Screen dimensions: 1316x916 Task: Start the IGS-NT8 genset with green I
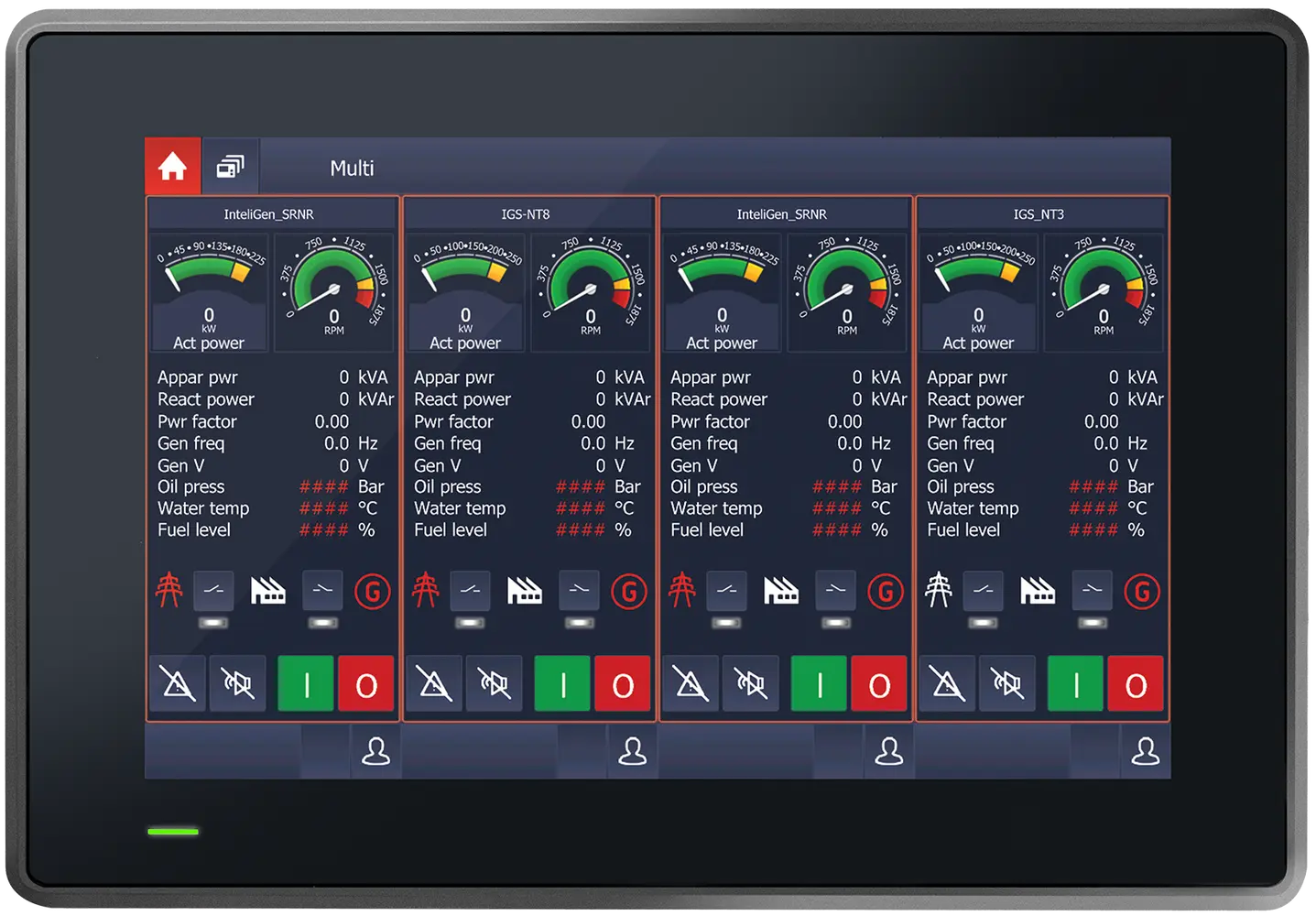click(562, 683)
